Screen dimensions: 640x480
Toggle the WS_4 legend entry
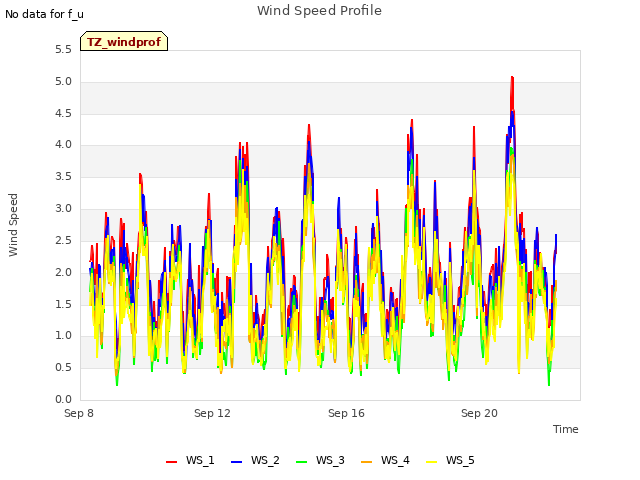coord(385,460)
